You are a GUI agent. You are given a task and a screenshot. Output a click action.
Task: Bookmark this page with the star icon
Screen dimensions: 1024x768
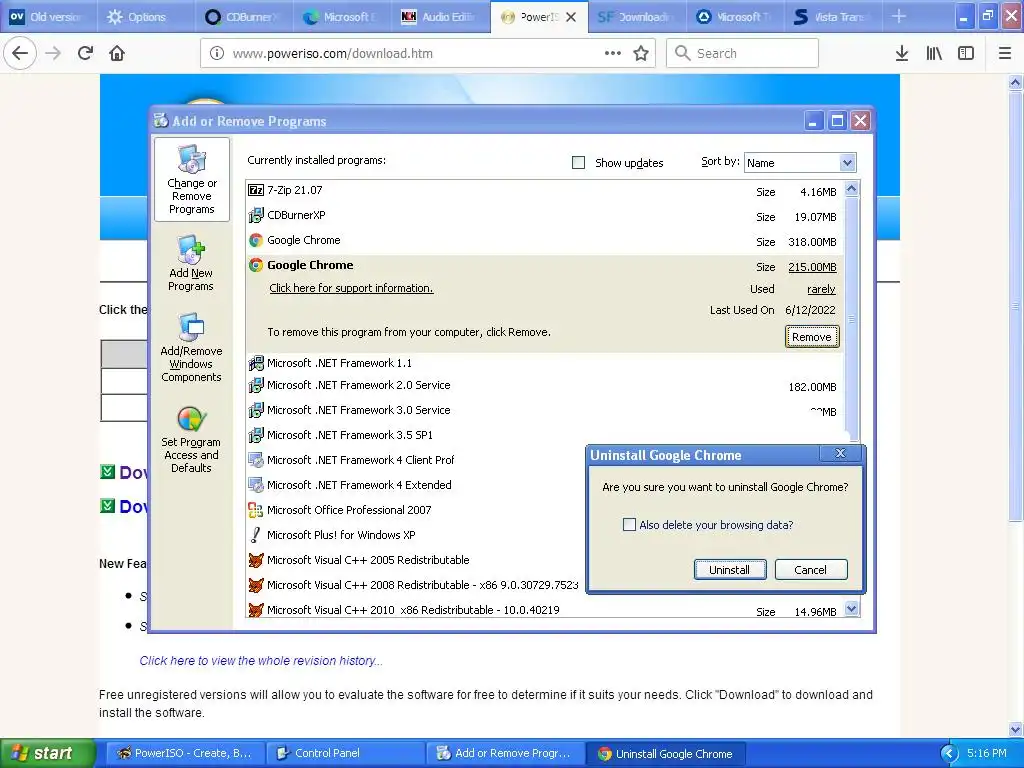point(641,54)
